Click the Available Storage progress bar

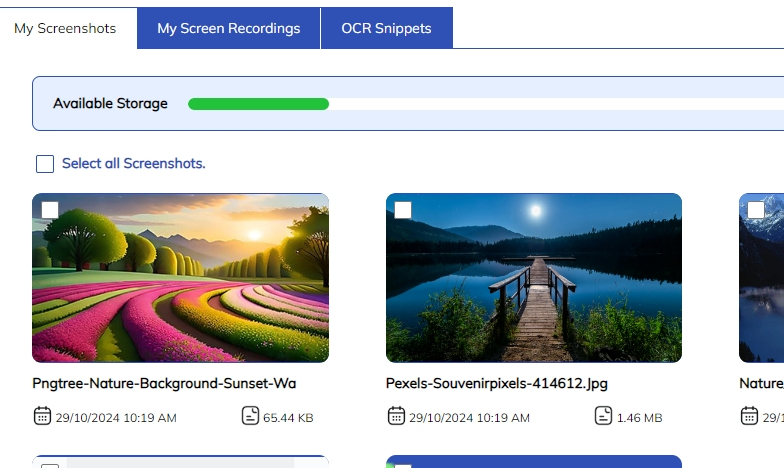(486, 104)
